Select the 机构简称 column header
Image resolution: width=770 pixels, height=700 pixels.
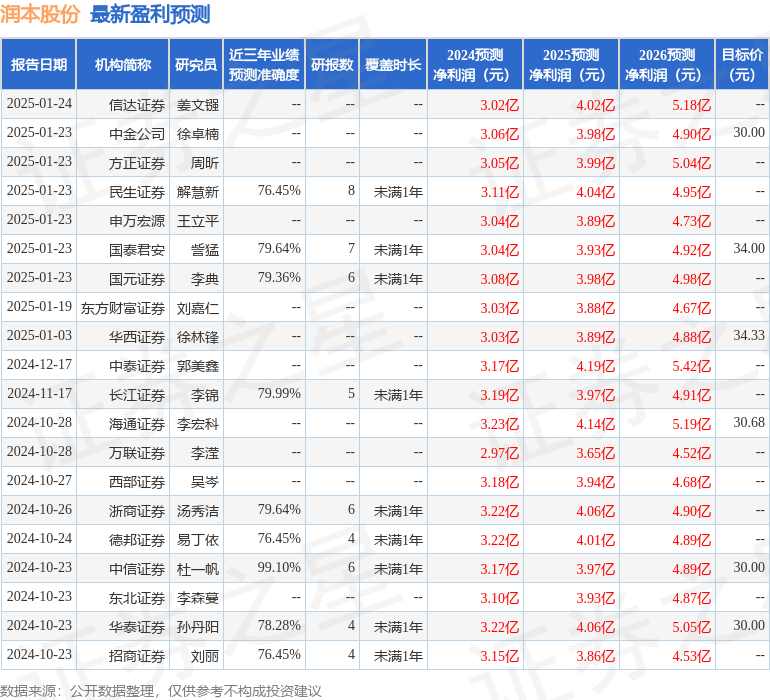point(123,65)
